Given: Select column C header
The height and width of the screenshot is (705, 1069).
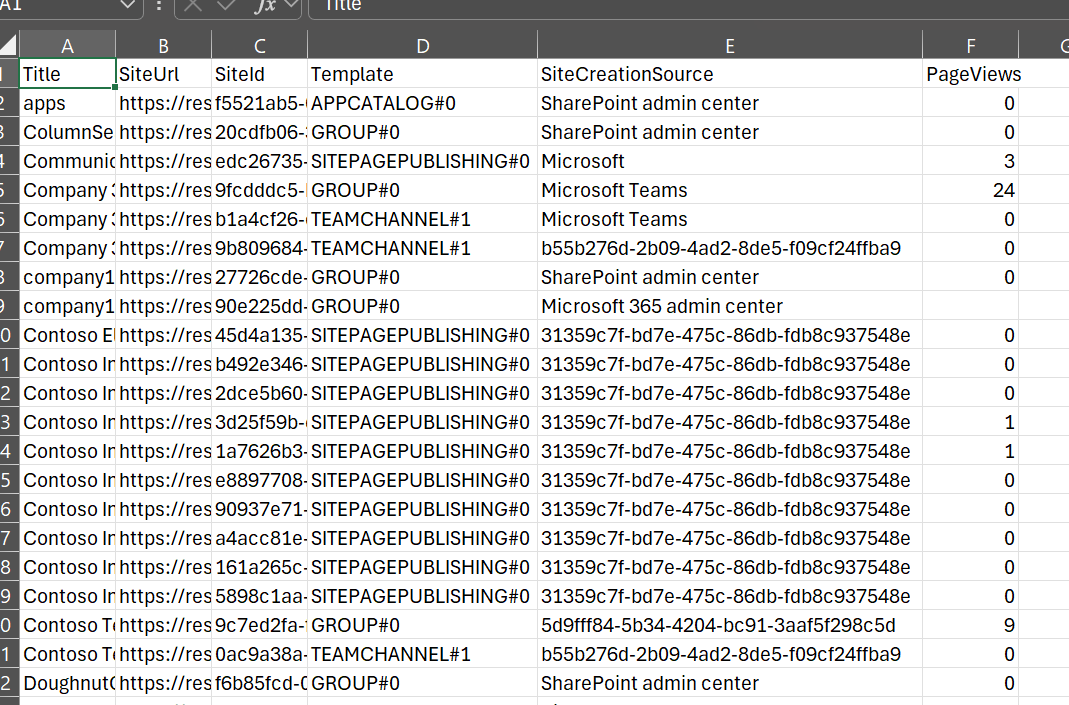Looking at the screenshot, I should coord(260,45).
